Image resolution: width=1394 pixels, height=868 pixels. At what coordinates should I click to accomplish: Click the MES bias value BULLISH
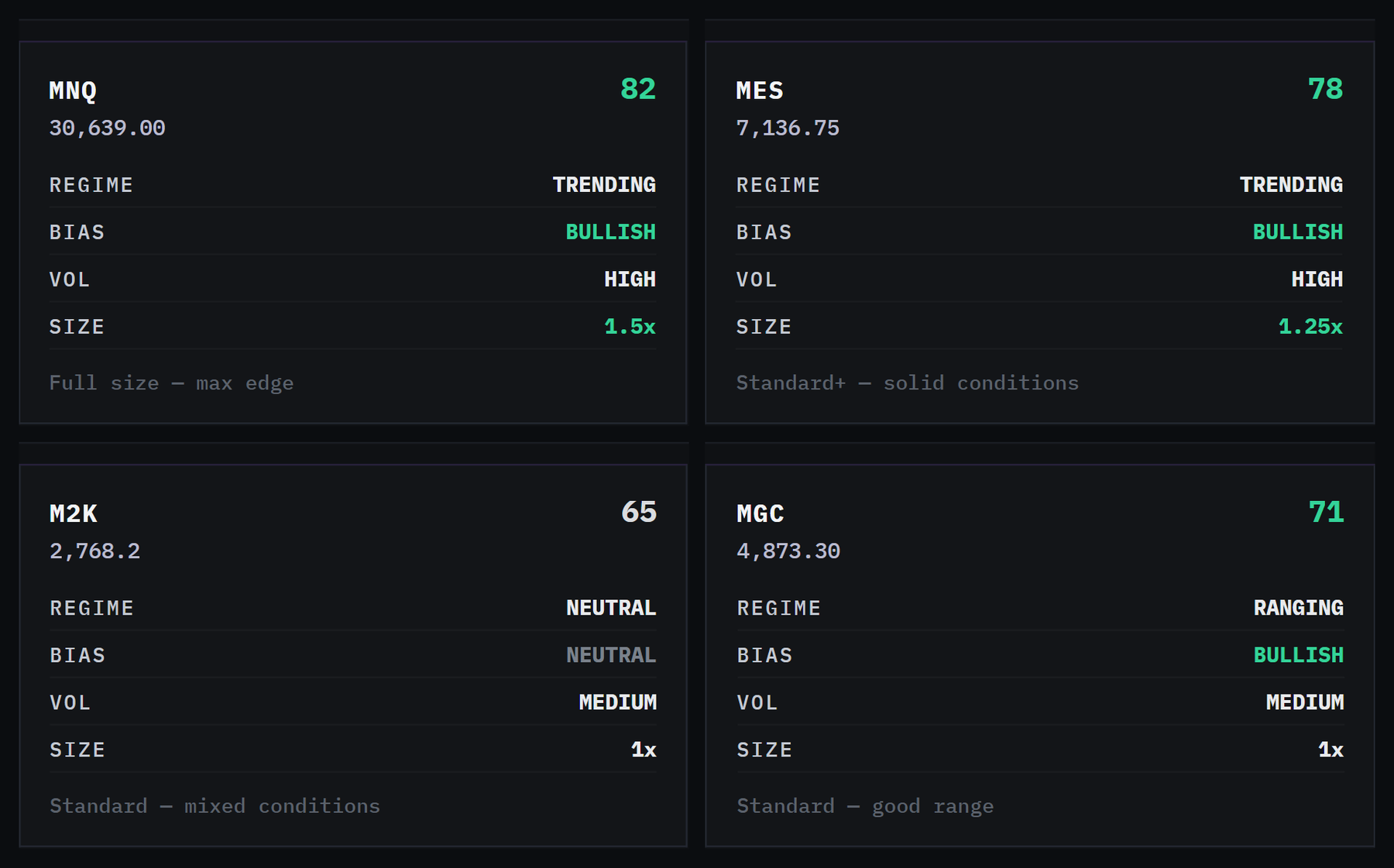click(x=1298, y=232)
